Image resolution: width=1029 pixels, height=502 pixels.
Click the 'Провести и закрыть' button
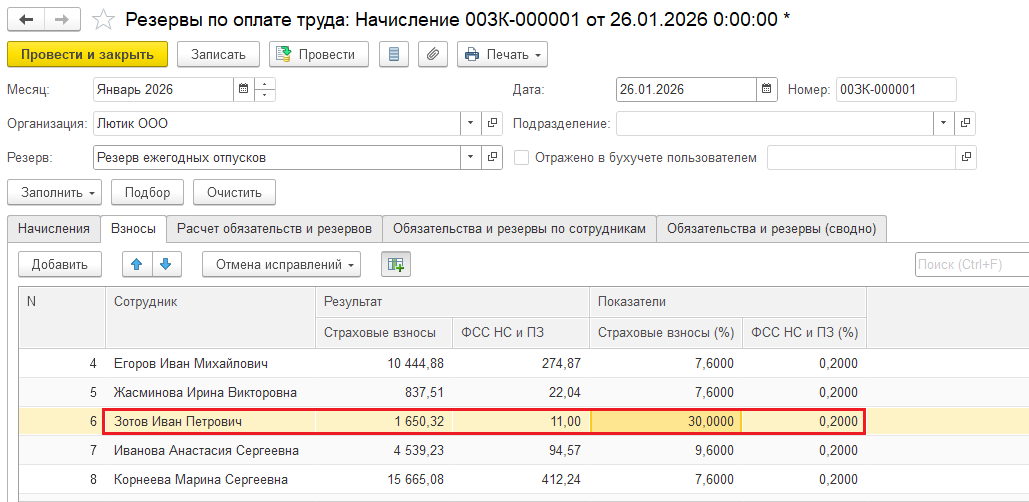(87, 54)
